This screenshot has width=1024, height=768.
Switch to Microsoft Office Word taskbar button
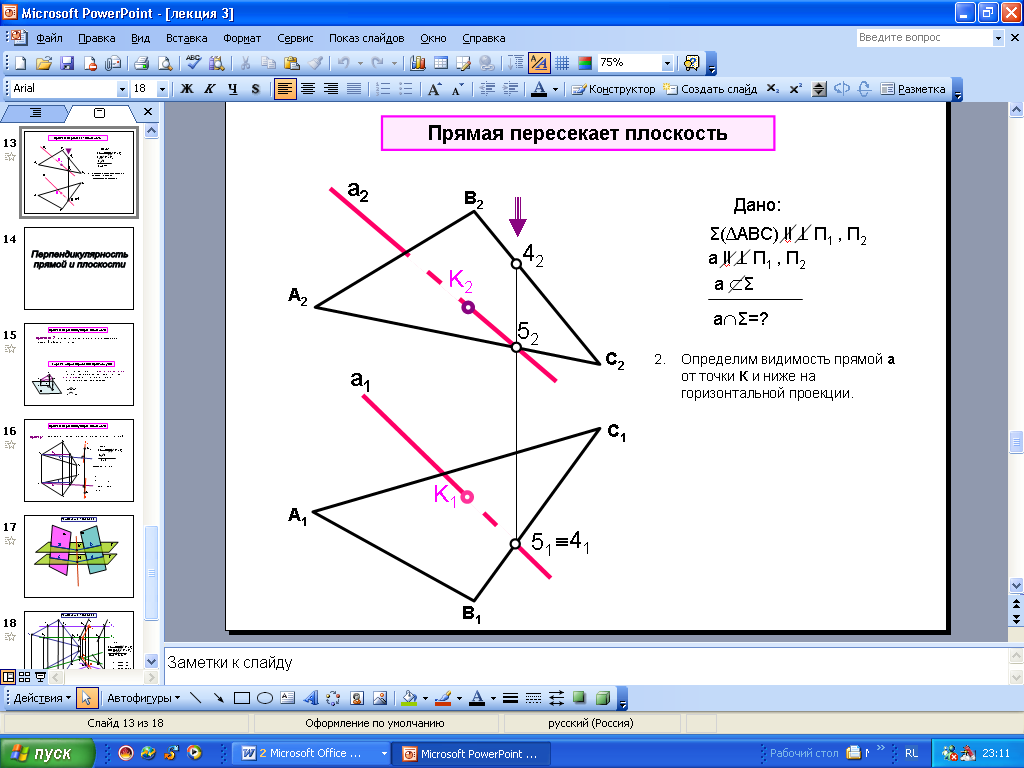(312, 753)
